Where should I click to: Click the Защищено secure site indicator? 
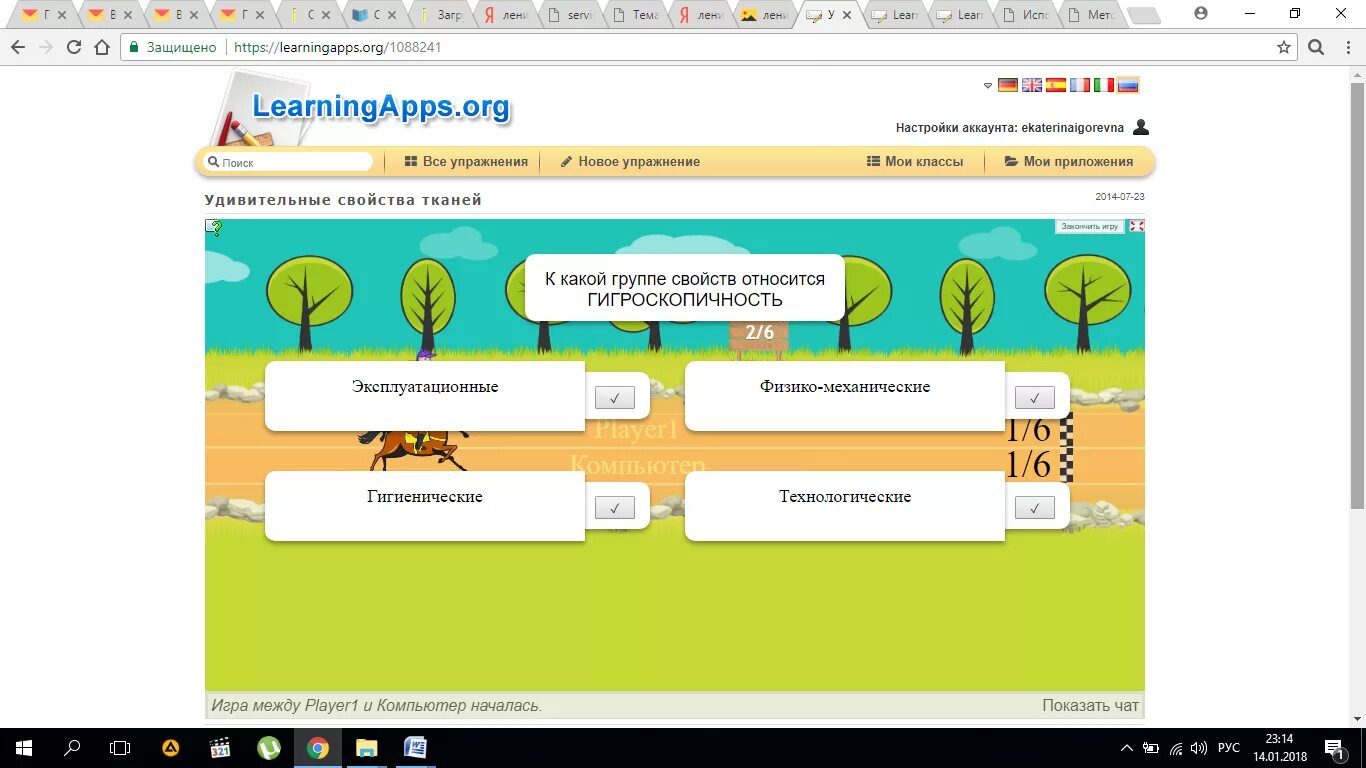pos(172,47)
